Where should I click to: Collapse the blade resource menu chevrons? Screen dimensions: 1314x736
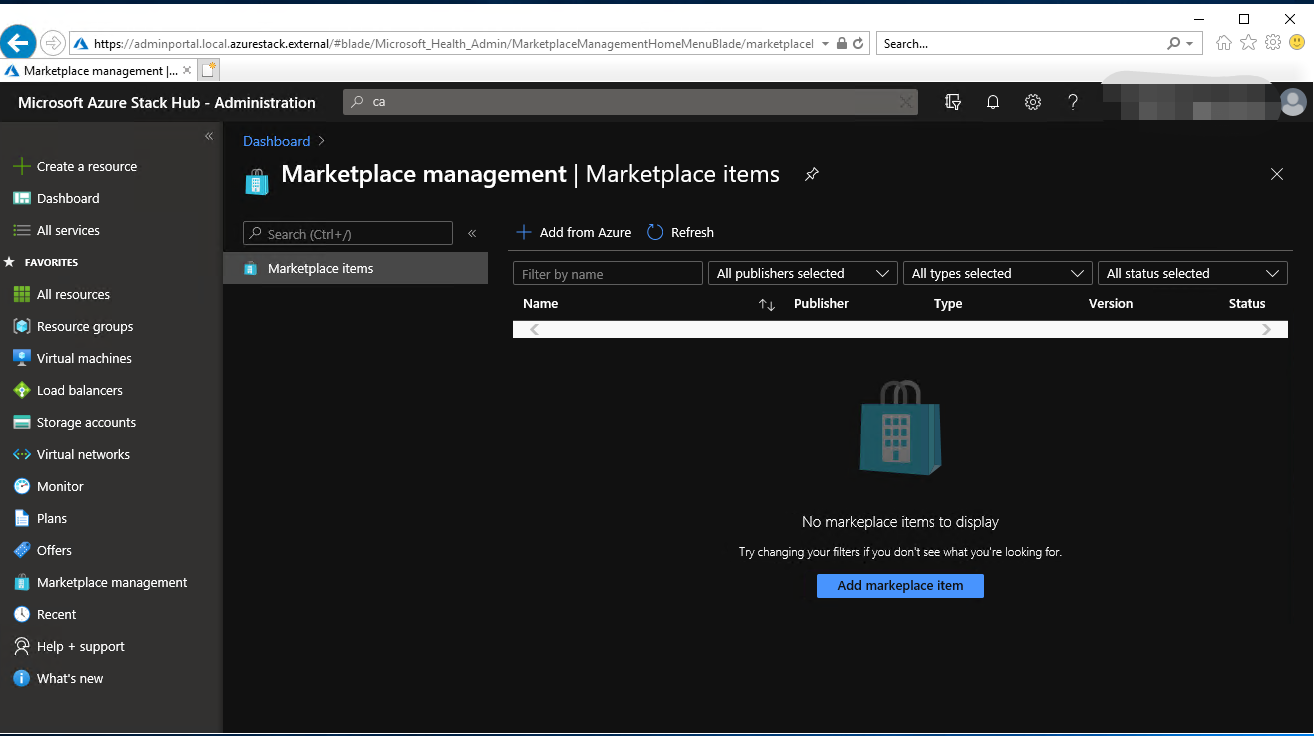472,233
